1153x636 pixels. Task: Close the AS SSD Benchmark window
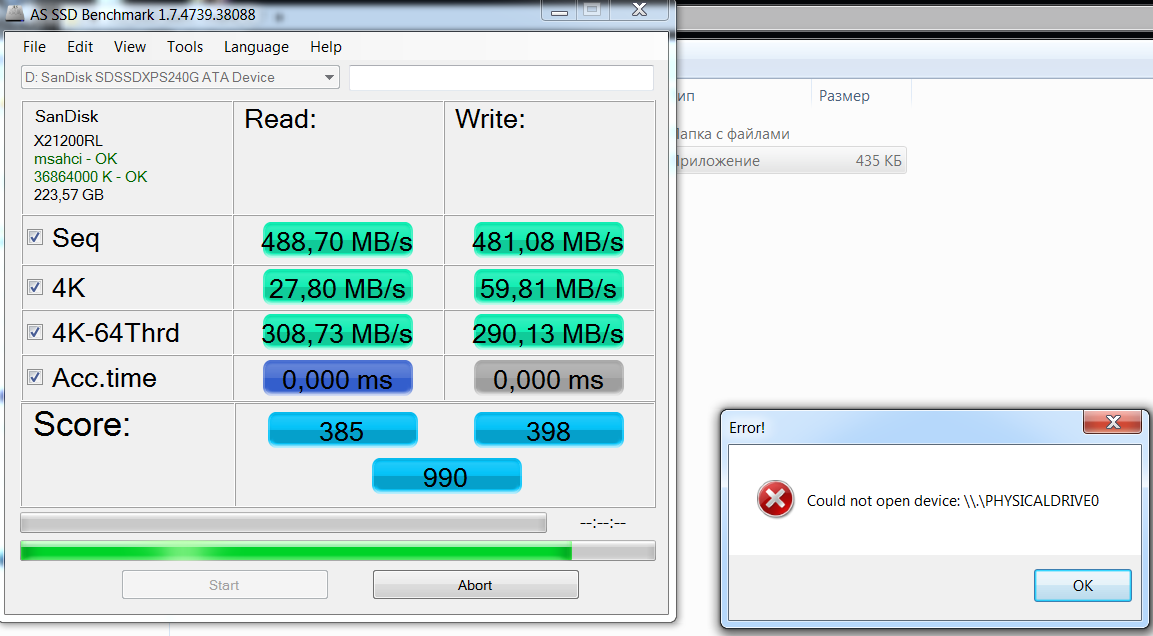click(639, 10)
